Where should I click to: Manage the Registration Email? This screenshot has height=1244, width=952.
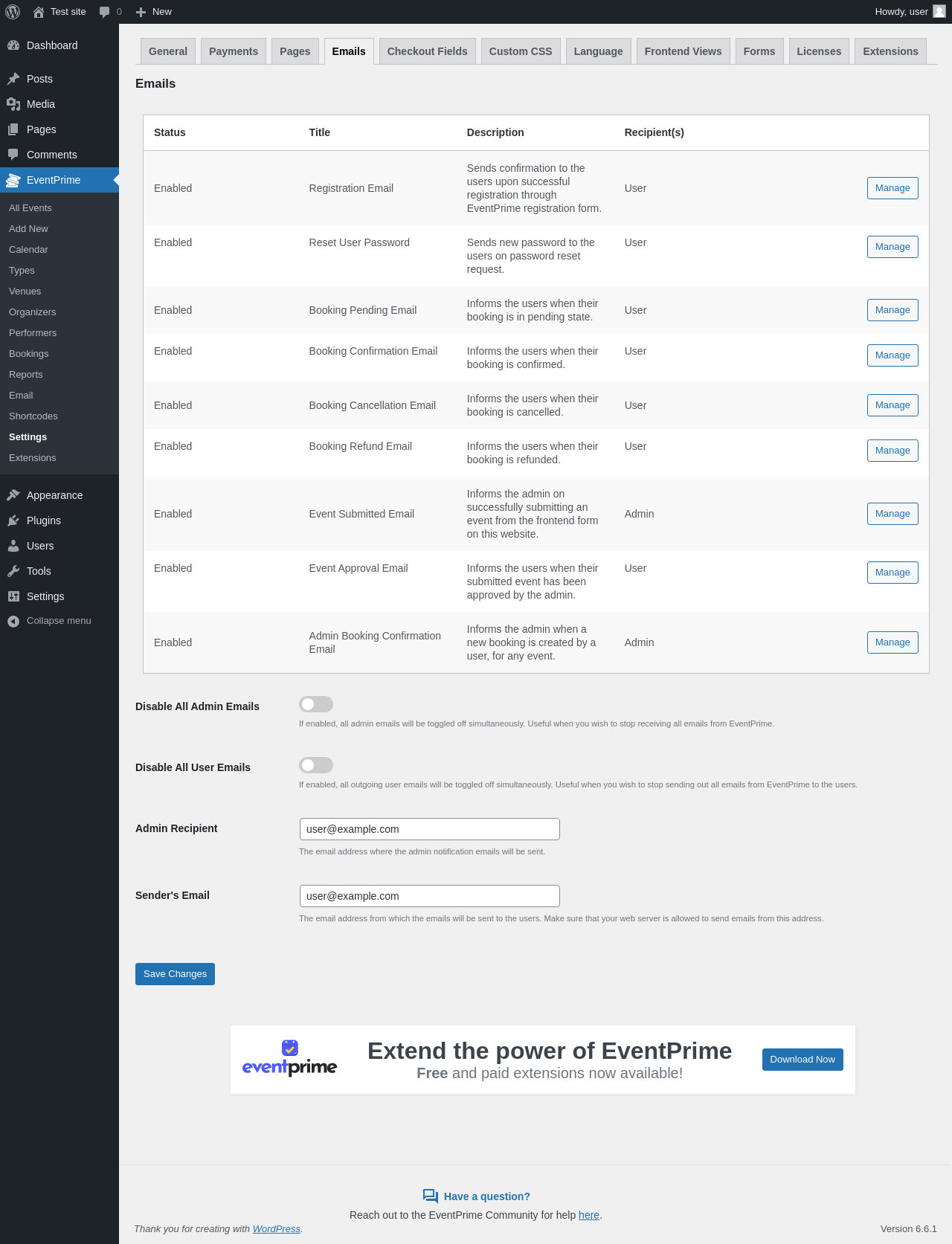click(x=892, y=188)
